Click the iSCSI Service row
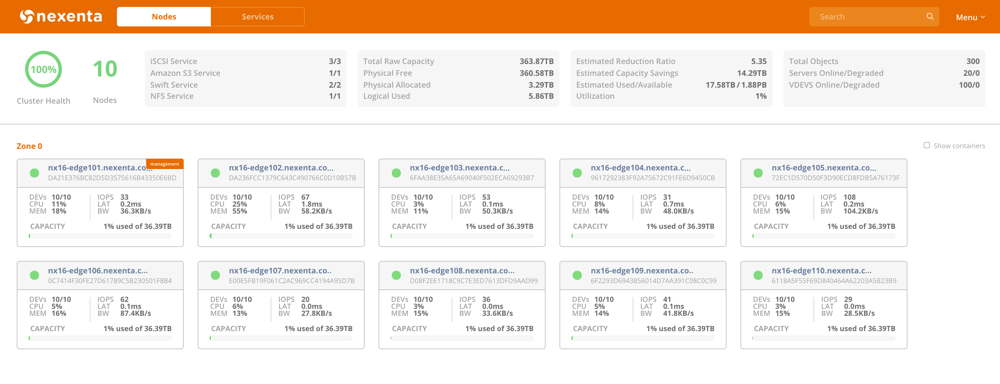Screen dimensions: 1000x384 (x=246, y=61)
